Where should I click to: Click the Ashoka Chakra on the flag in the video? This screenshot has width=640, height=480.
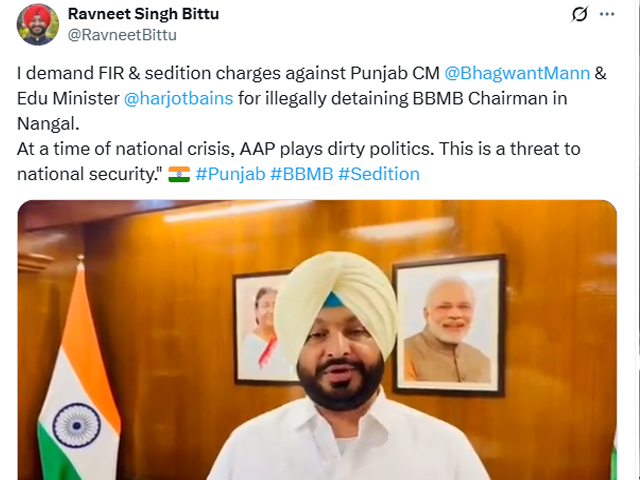click(x=77, y=425)
